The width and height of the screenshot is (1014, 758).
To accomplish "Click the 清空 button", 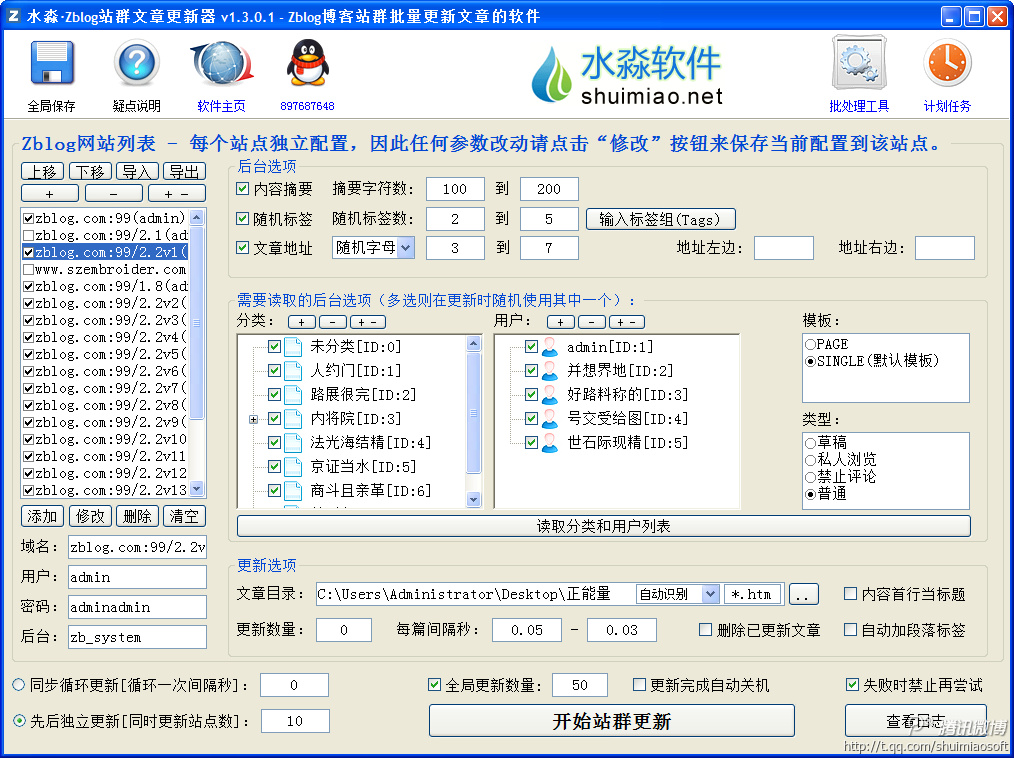I will coord(184,516).
